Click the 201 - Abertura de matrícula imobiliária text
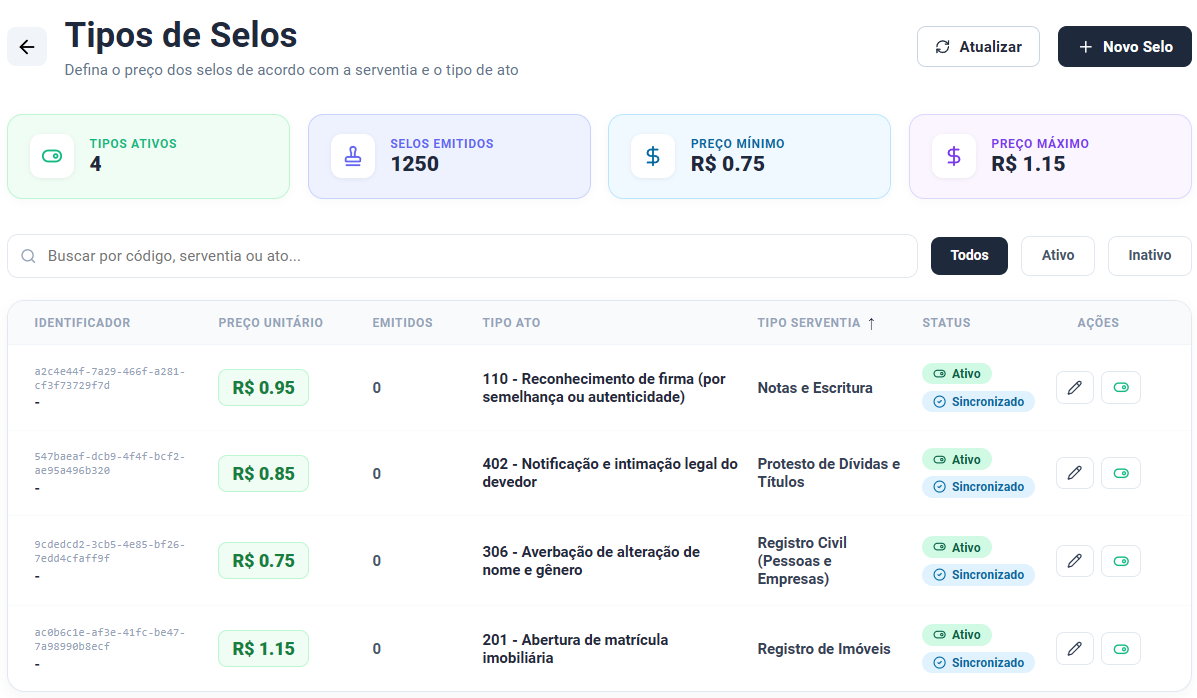 (575, 649)
